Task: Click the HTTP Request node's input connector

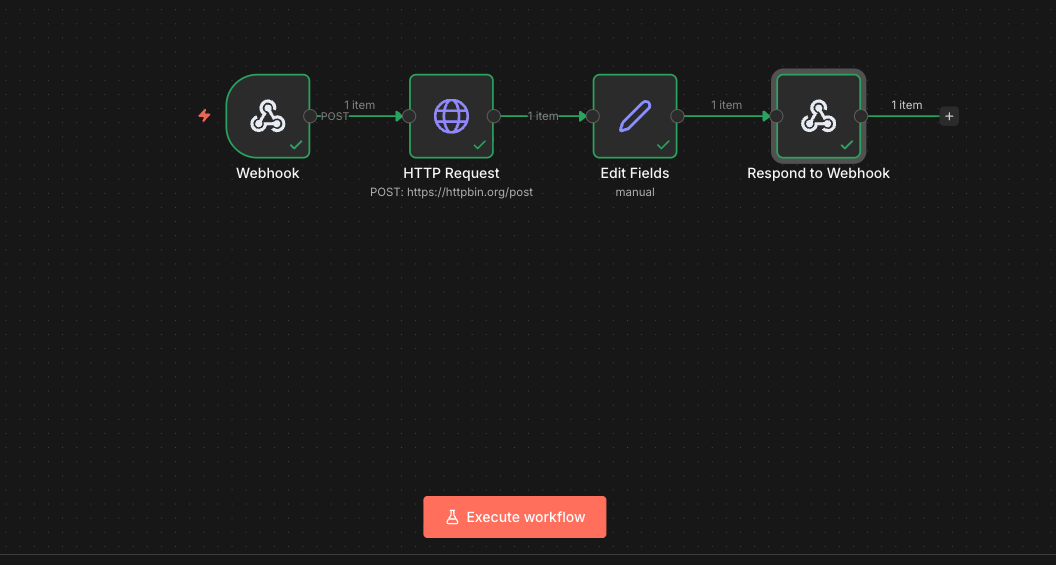Action: point(409,116)
